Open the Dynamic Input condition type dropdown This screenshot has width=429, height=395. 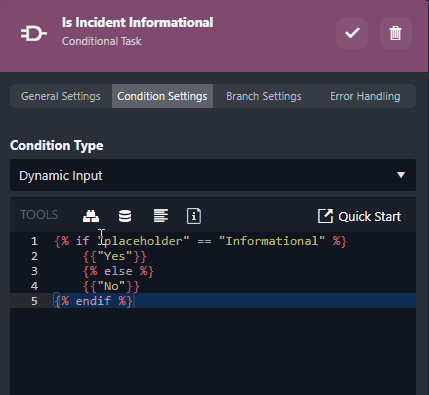[x=213, y=175]
